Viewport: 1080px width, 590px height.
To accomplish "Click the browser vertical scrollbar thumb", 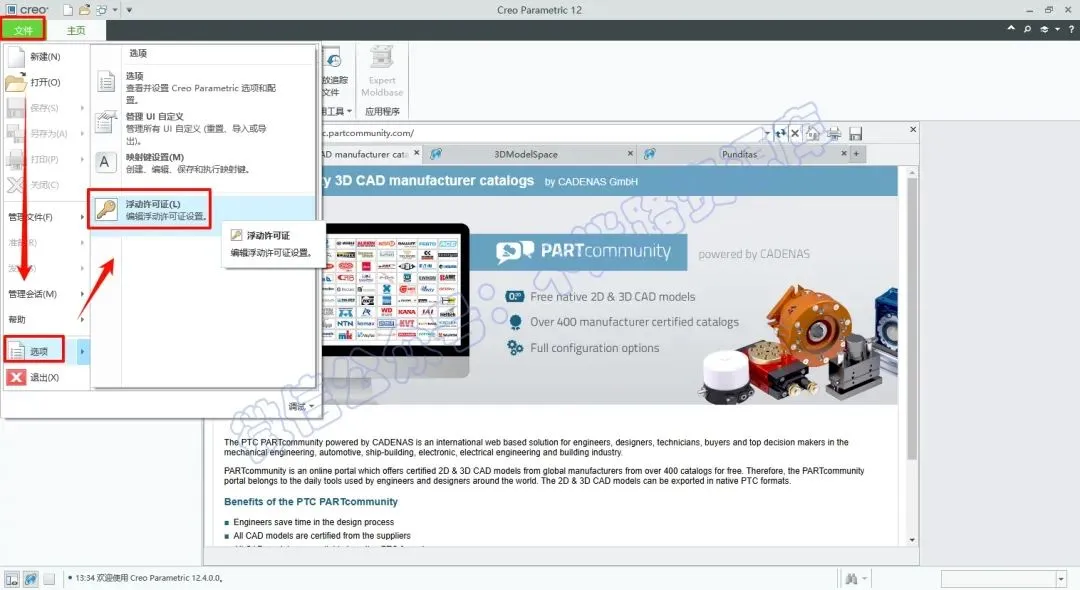I will point(912,319).
